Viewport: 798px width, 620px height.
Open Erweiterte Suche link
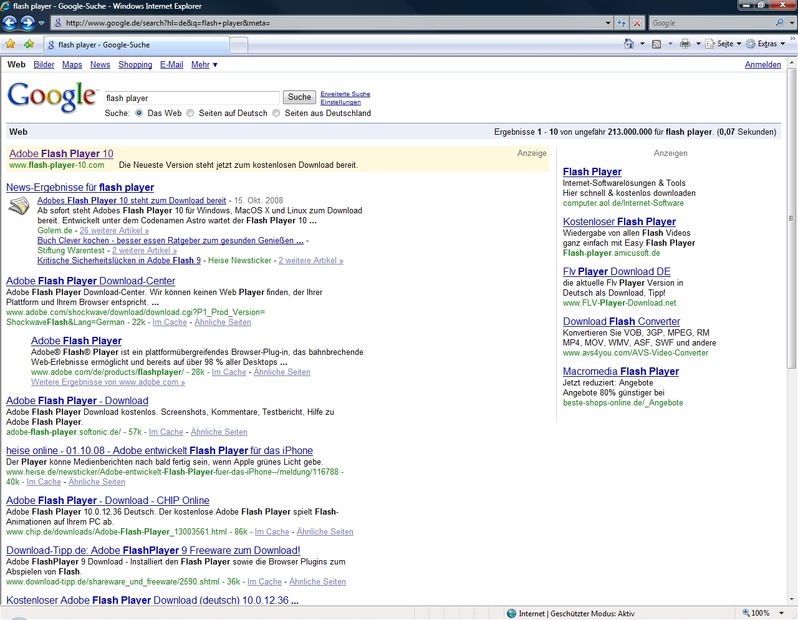pos(345,94)
